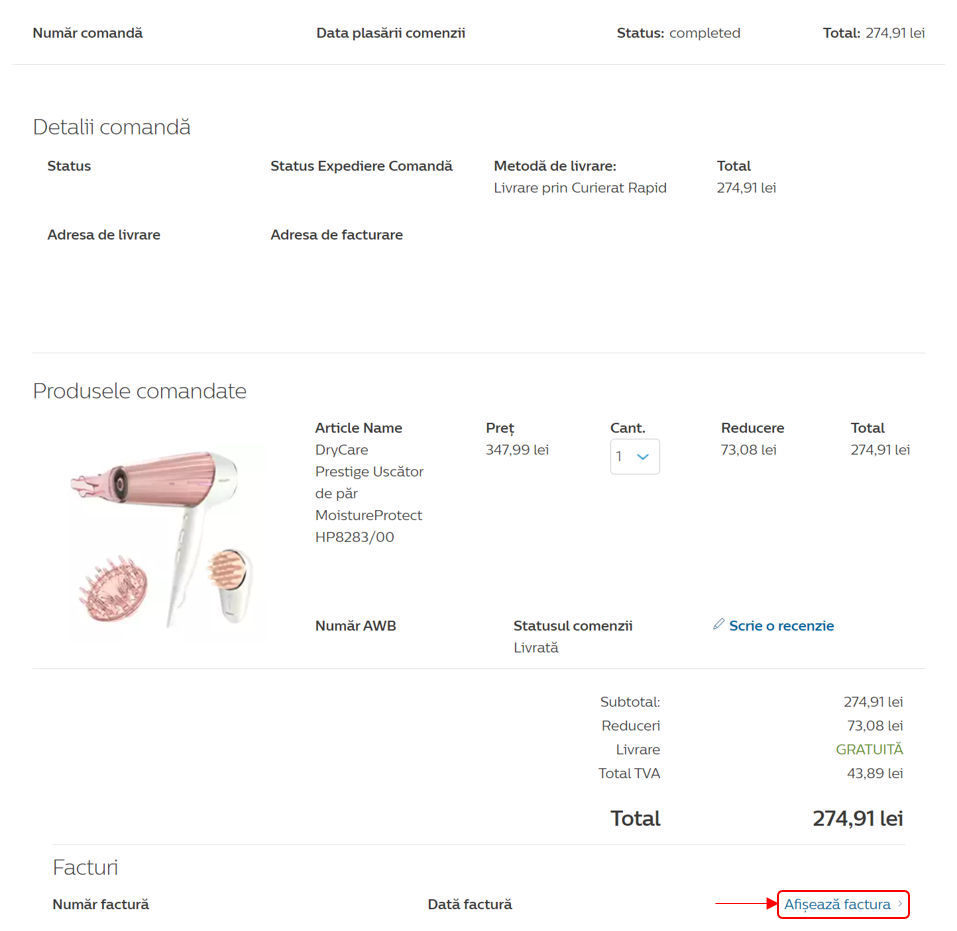The width and height of the screenshot is (957, 931).
Task: Click the Scrie o recenzie link
Action: (781, 626)
